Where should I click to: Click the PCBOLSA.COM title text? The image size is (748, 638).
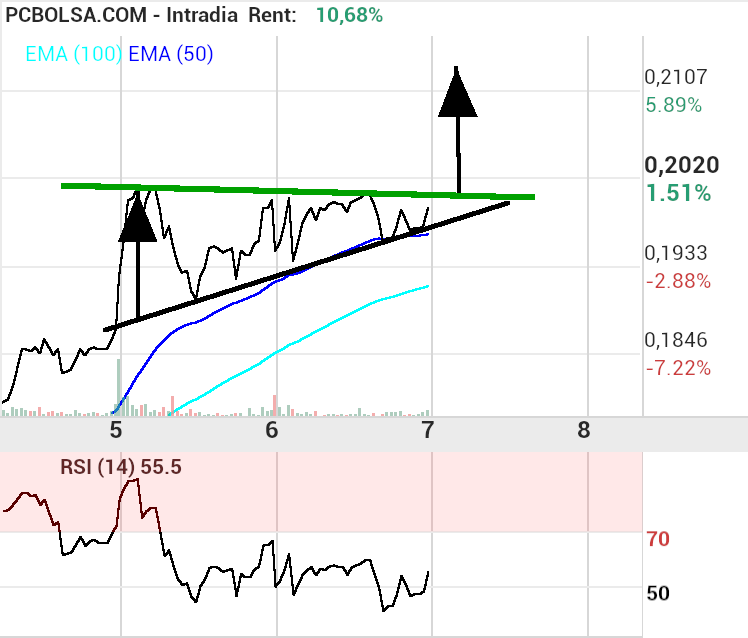(78, 15)
